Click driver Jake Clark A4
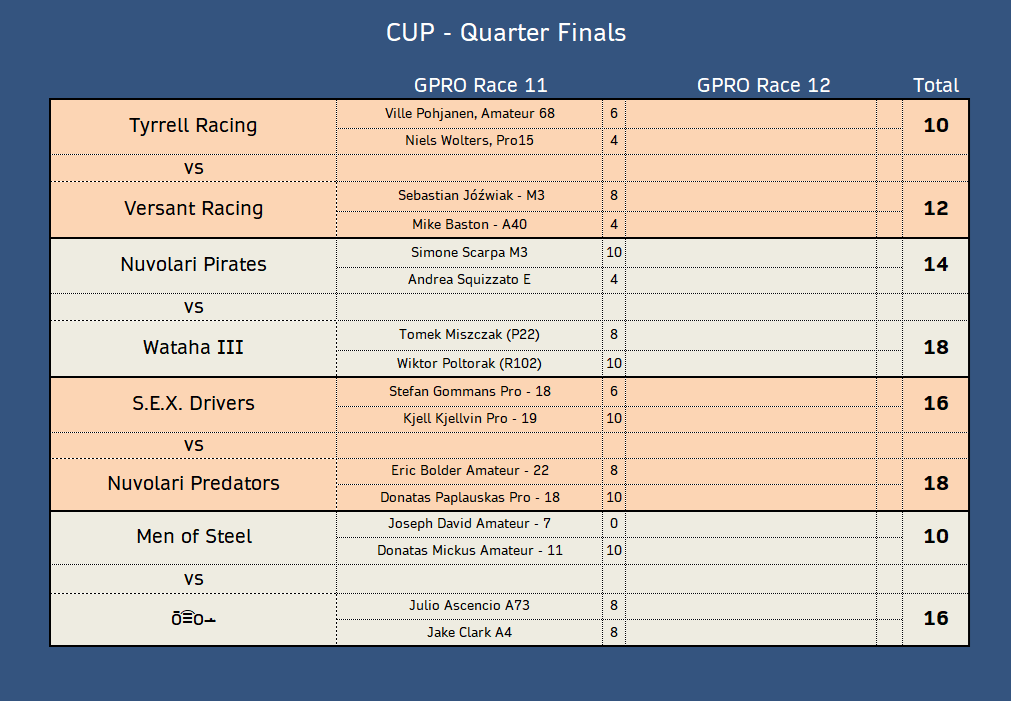This screenshot has width=1011, height=701. pyautogui.click(x=469, y=632)
